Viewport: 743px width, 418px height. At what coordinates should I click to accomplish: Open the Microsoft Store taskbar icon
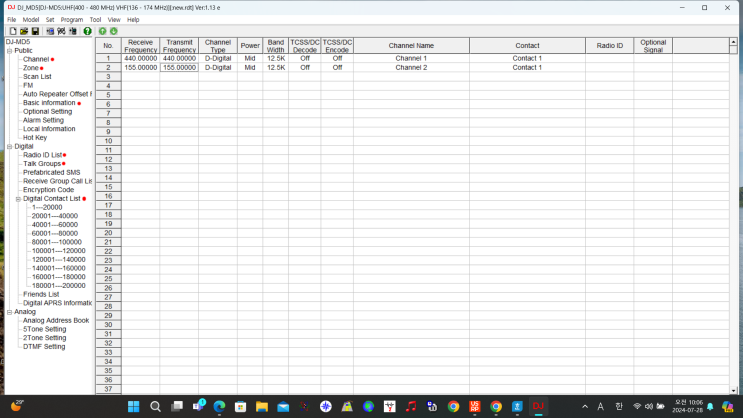[x=240, y=407]
